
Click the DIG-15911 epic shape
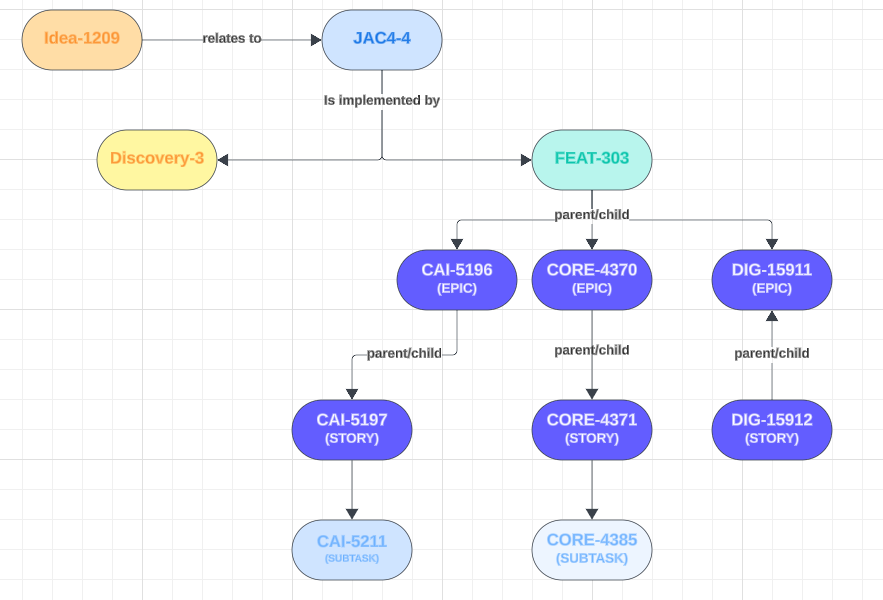click(x=771, y=279)
